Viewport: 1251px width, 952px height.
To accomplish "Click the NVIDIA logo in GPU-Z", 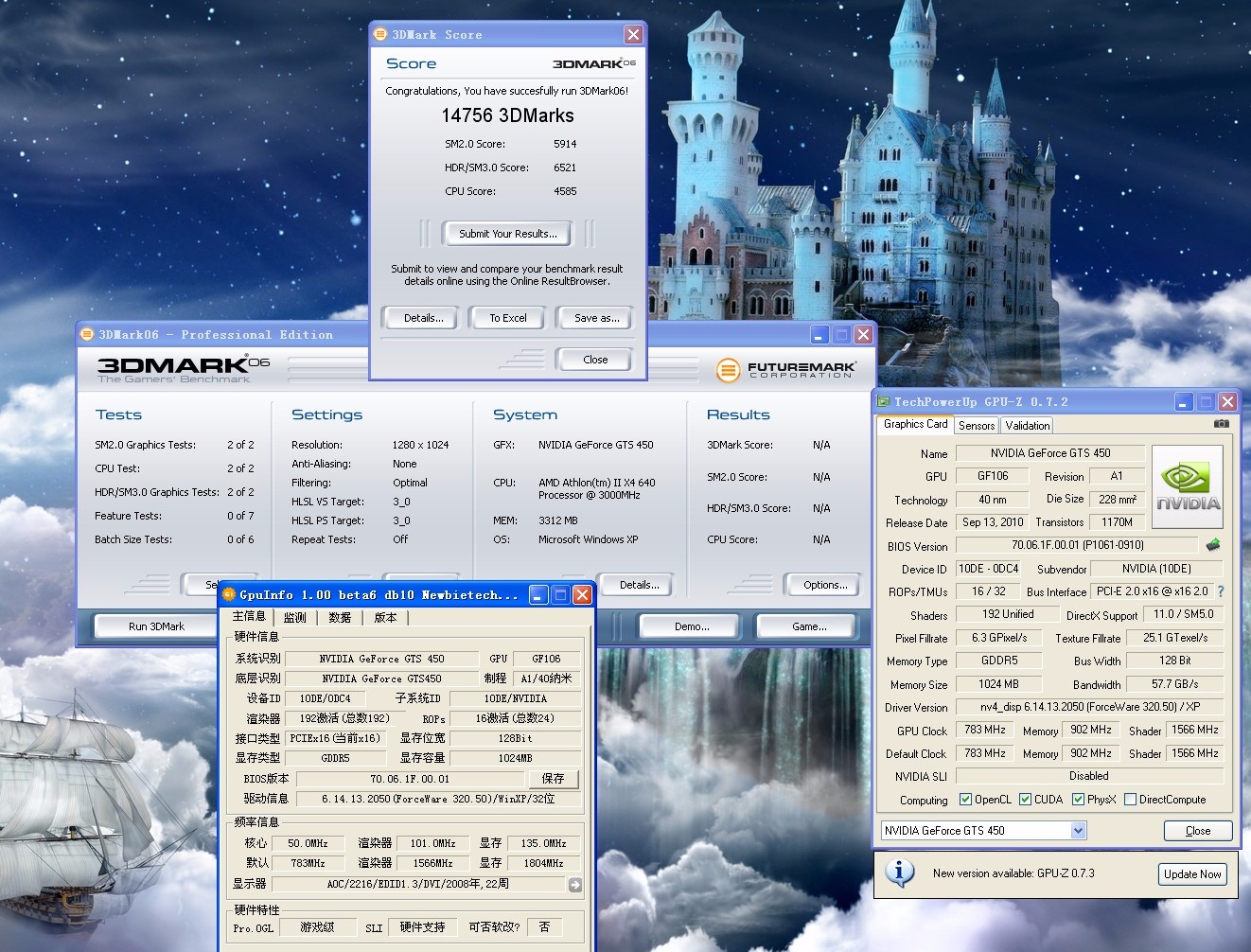I will click(x=1188, y=486).
